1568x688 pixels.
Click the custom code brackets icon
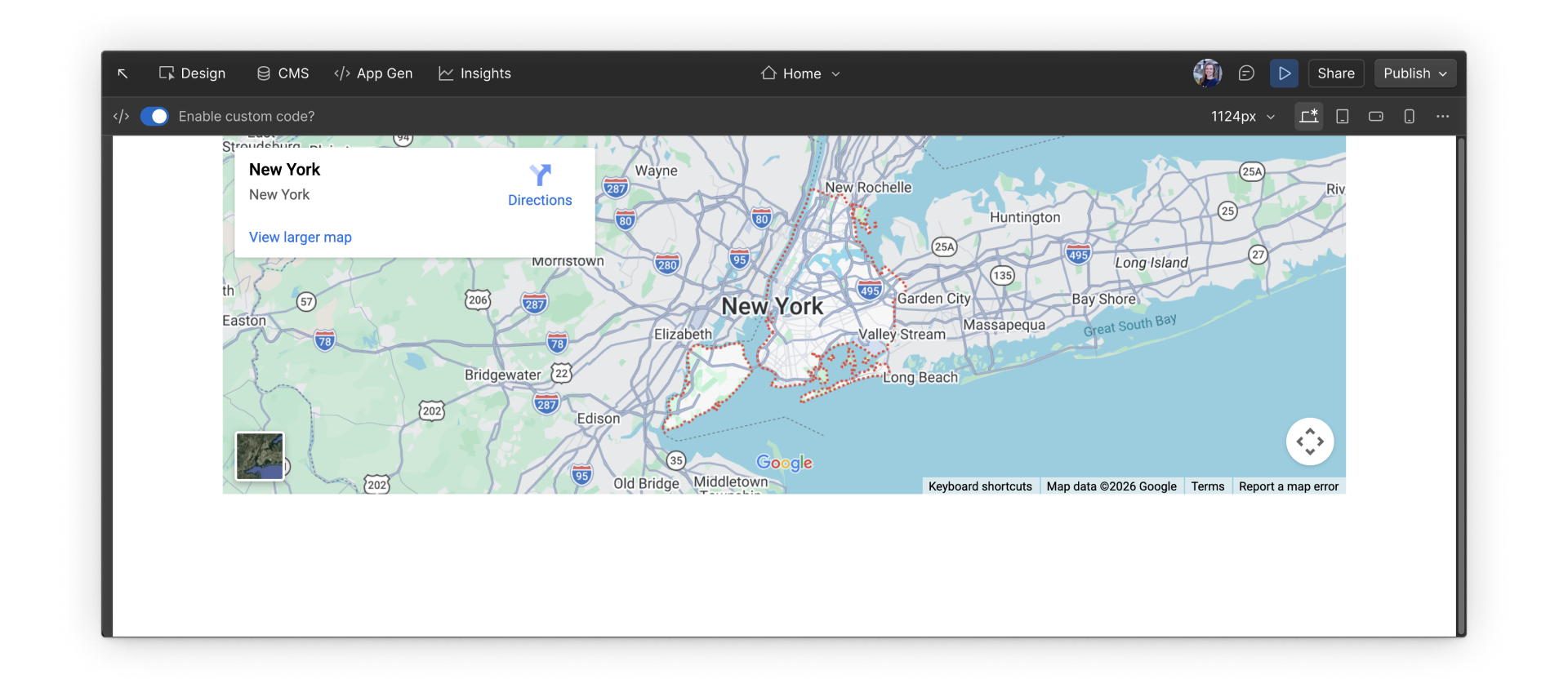[122, 117]
